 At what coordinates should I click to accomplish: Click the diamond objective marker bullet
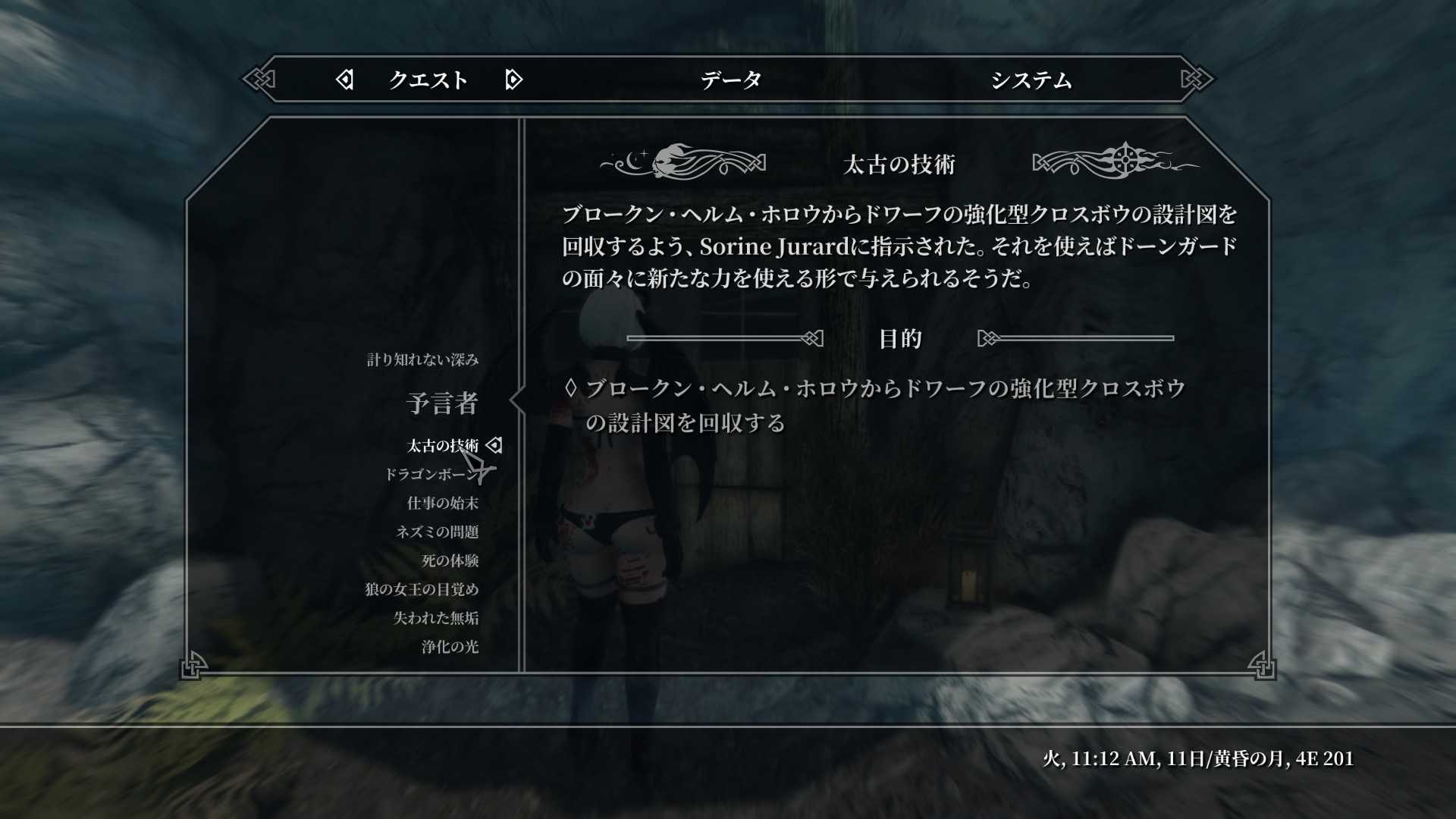click(x=570, y=388)
